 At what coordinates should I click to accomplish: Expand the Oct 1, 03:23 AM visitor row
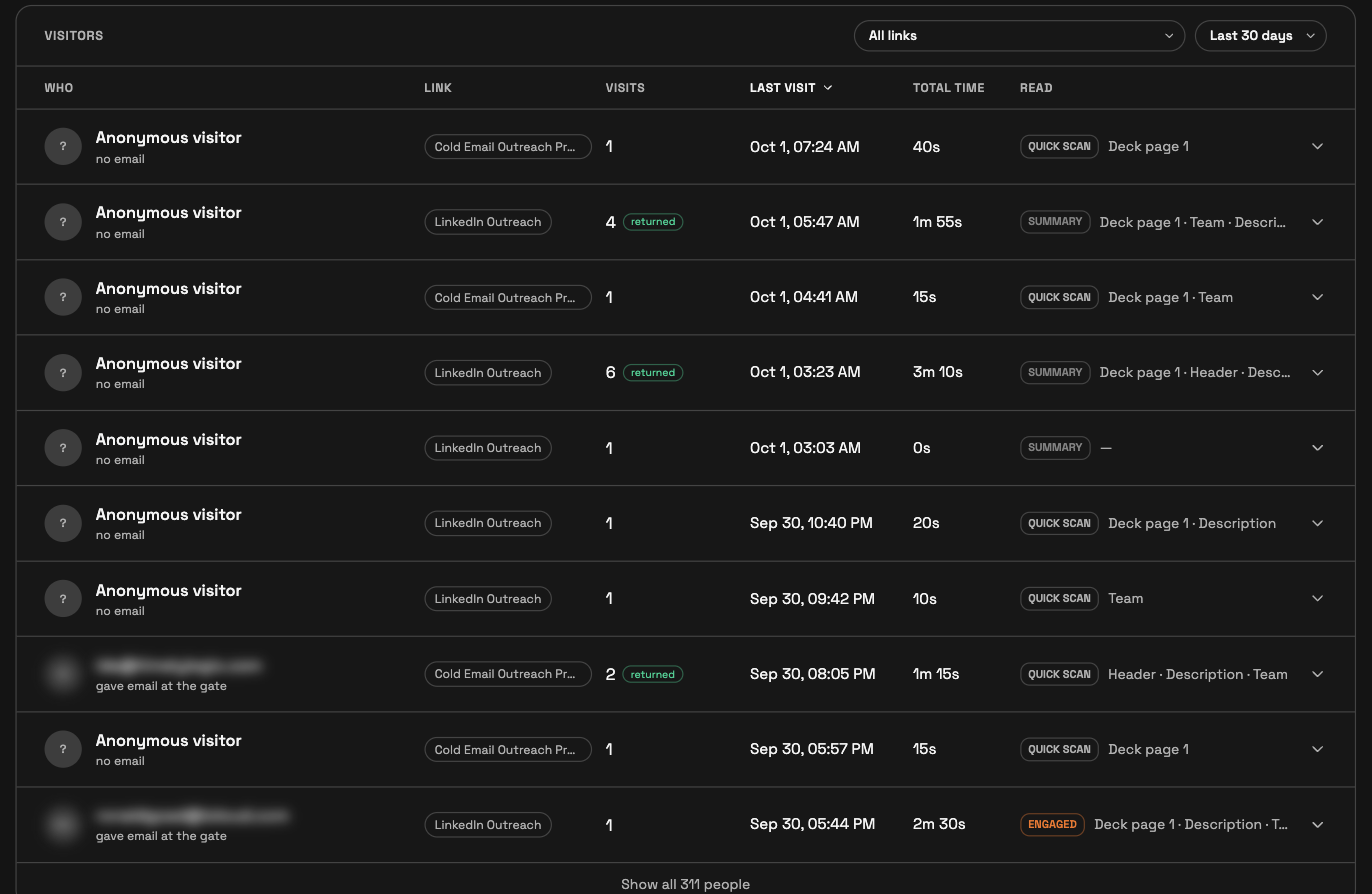1317,372
